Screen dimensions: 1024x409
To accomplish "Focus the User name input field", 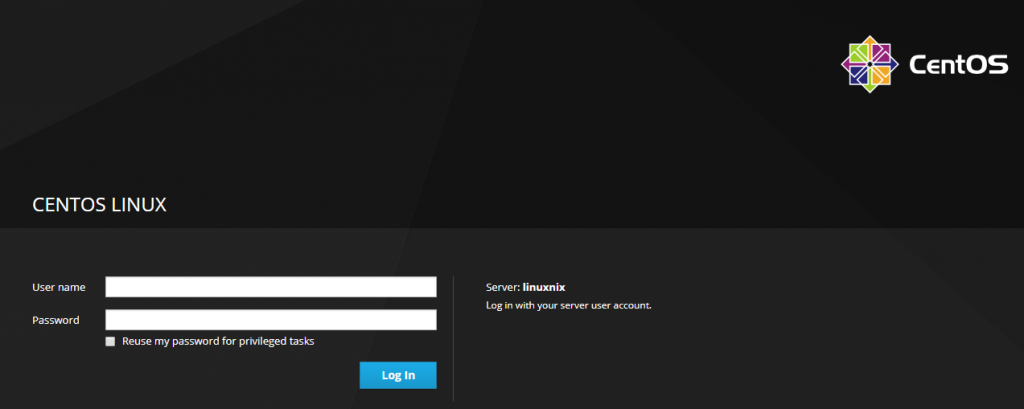I will [271, 287].
